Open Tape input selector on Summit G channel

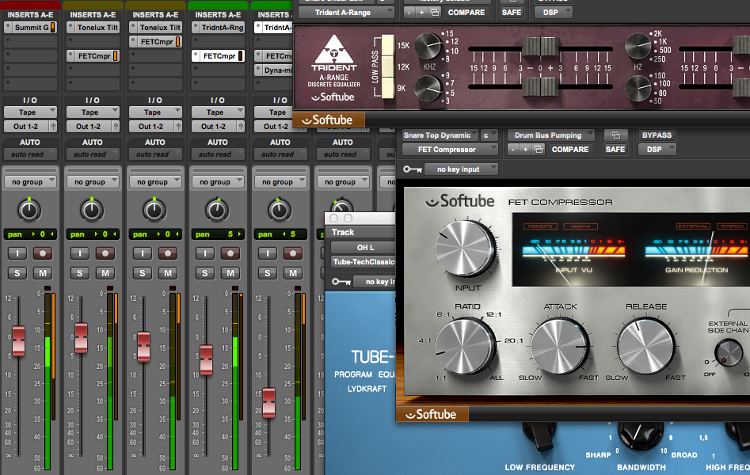[x=30, y=112]
